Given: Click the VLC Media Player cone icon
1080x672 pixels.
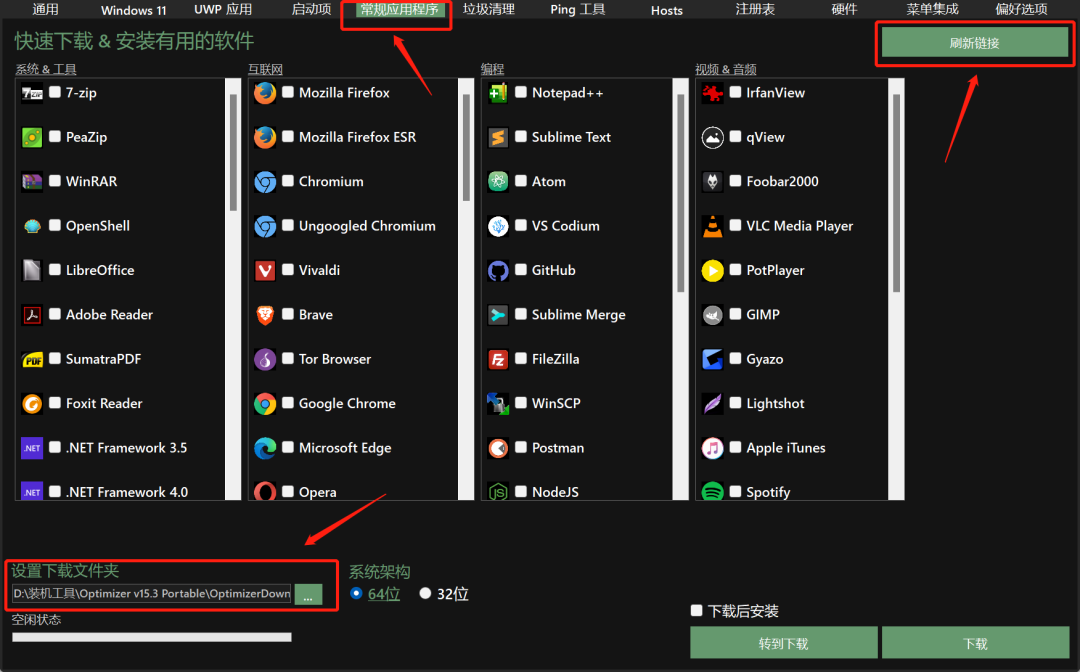Looking at the screenshot, I should coord(712,226).
